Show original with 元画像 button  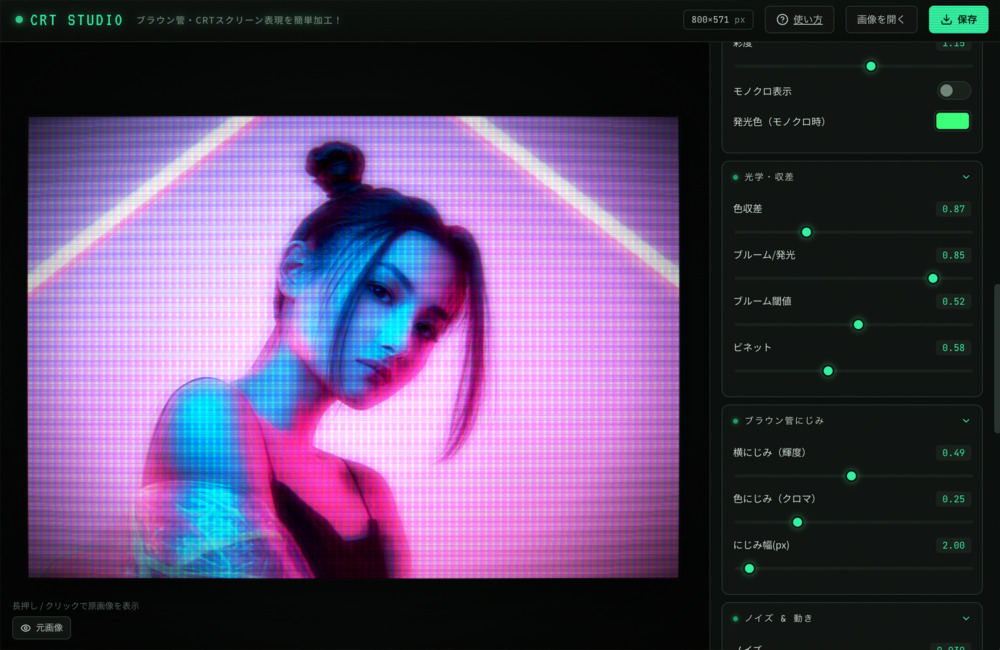[41, 628]
